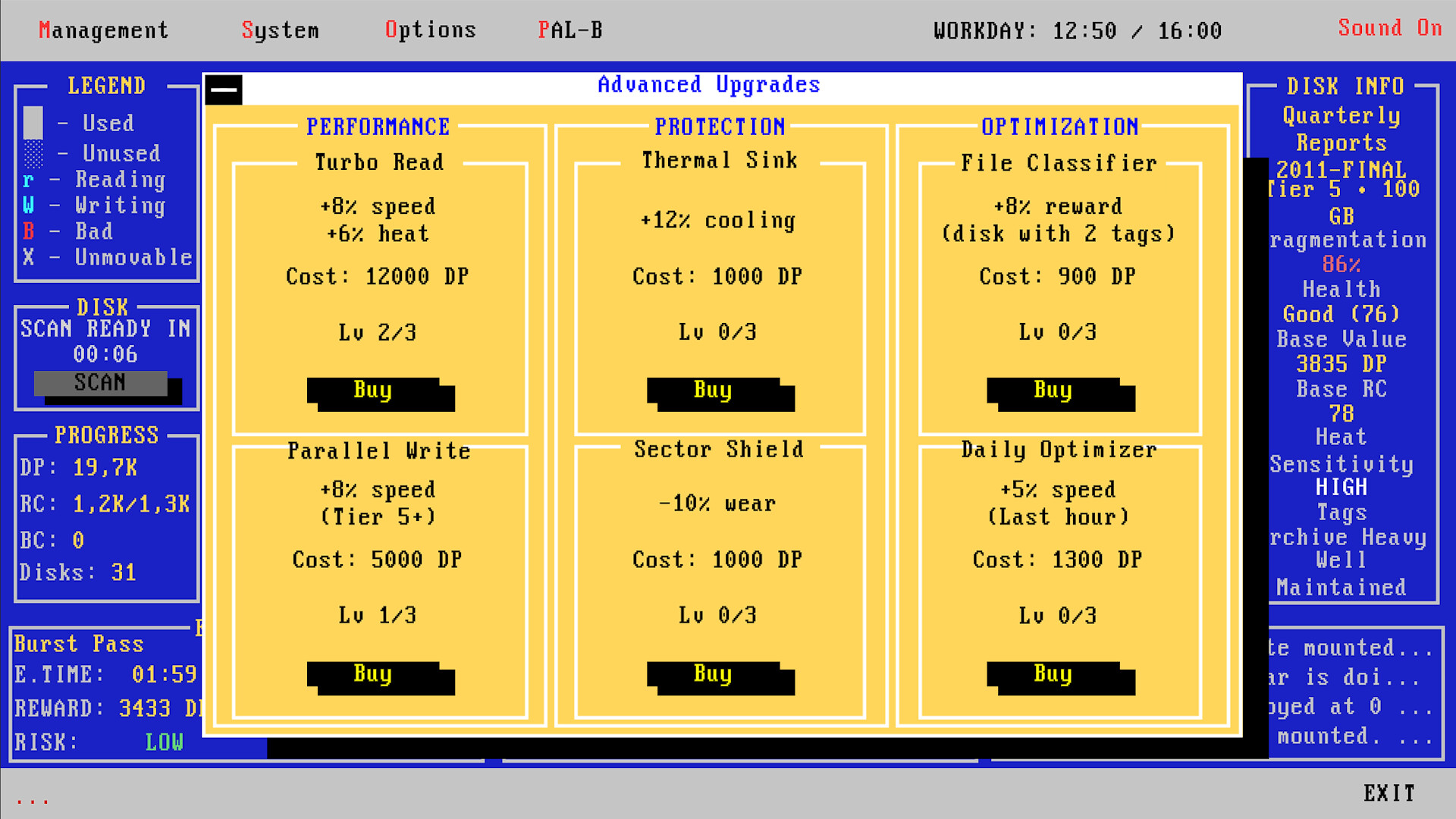Click the 86% fragmentation value
Screen dimensions: 1456x819
pos(1341,265)
